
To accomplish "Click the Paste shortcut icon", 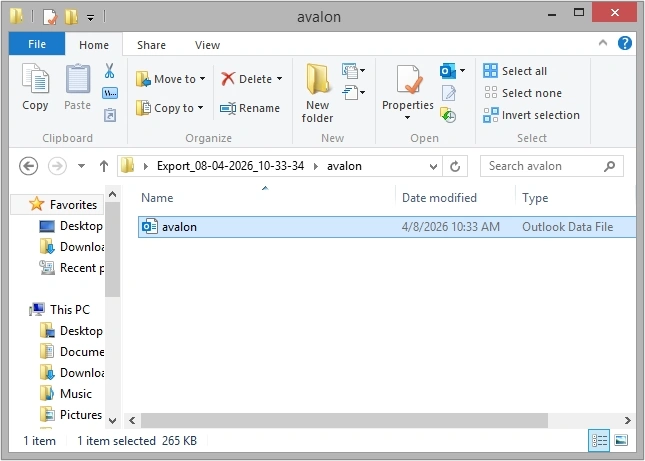I will click(110, 115).
